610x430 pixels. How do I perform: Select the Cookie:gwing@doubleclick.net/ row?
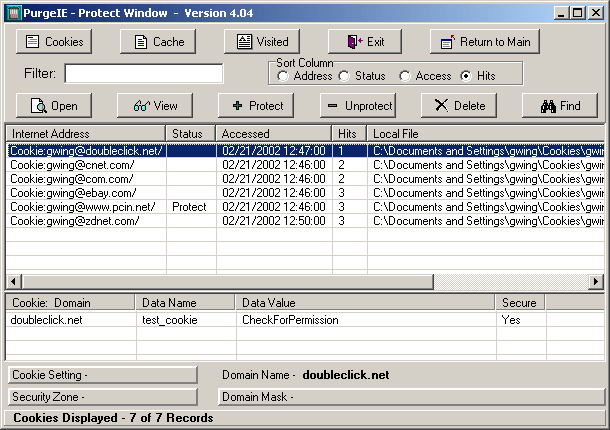305,151
